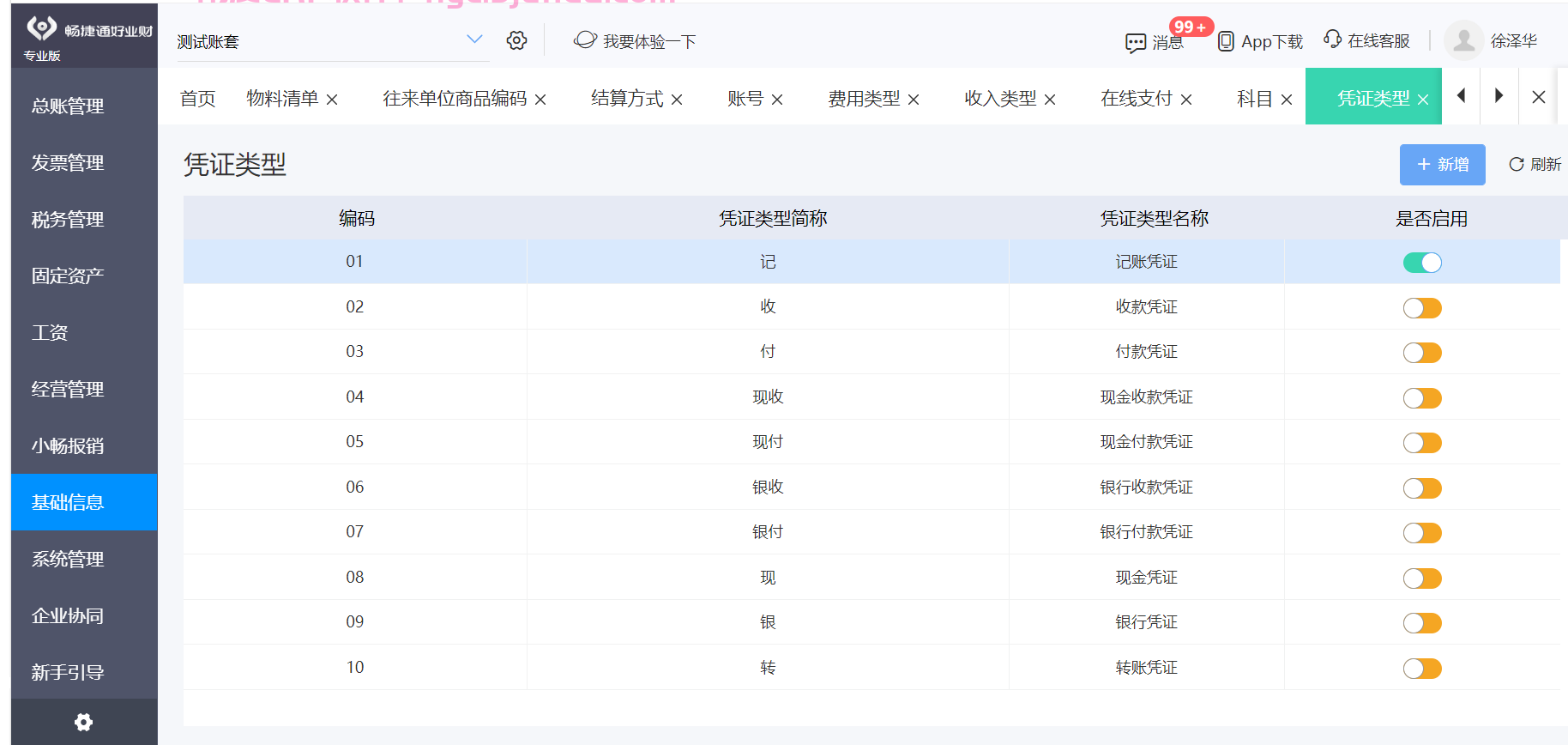The height and width of the screenshot is (745, 1568).
Task: Click the 凭证类型简称 column header
Action: point(772,218)
